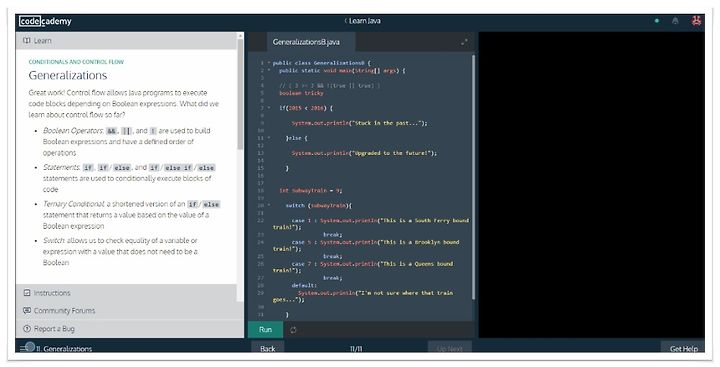Click the Learn panel vertical scrollbar
This screenshot has height=367, width=720.
coord(240,94)
